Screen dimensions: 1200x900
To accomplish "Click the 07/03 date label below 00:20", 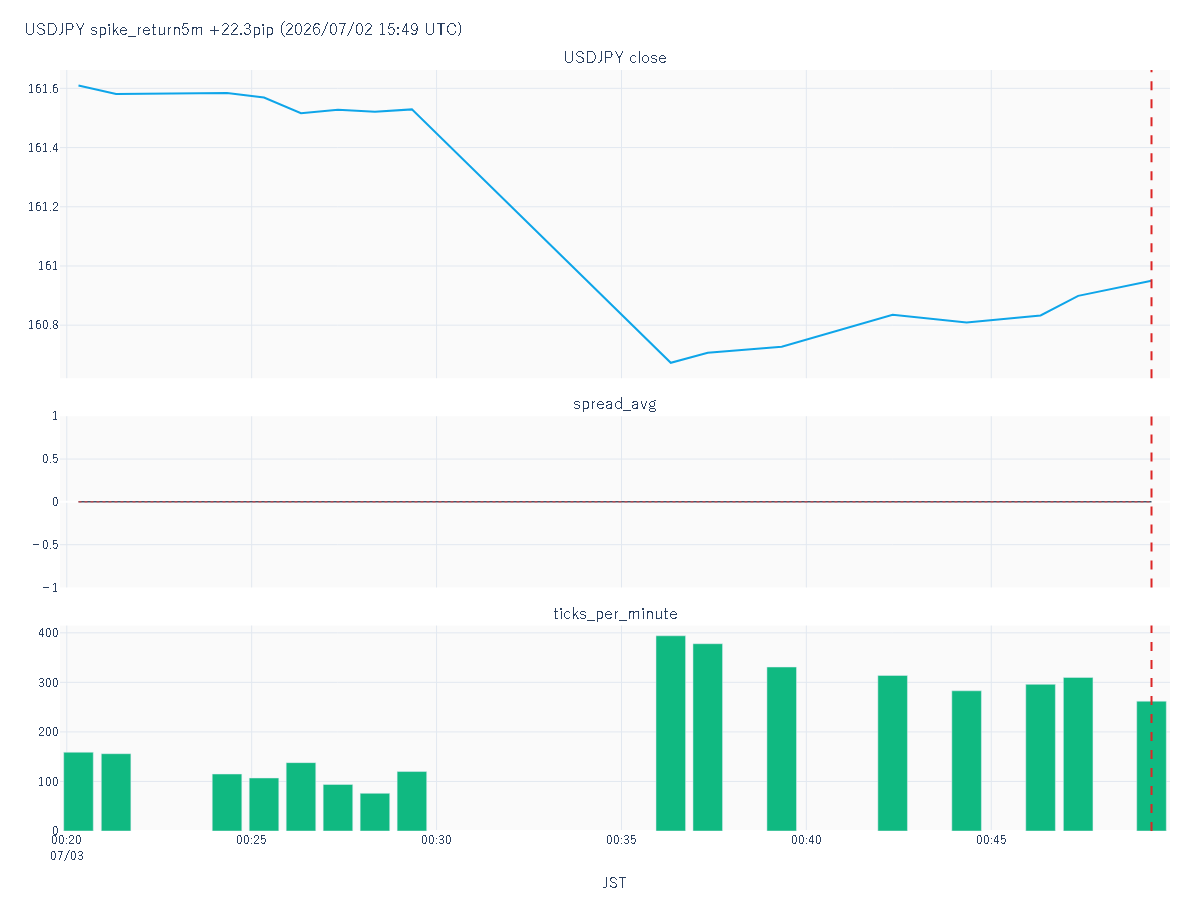I will (67, 857).
